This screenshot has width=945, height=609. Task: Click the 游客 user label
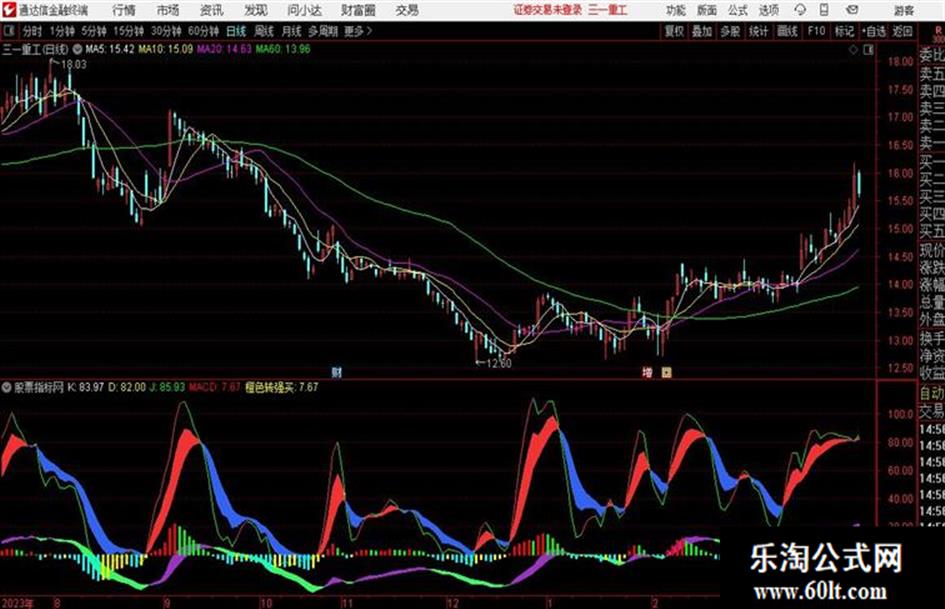click(904, 10)
